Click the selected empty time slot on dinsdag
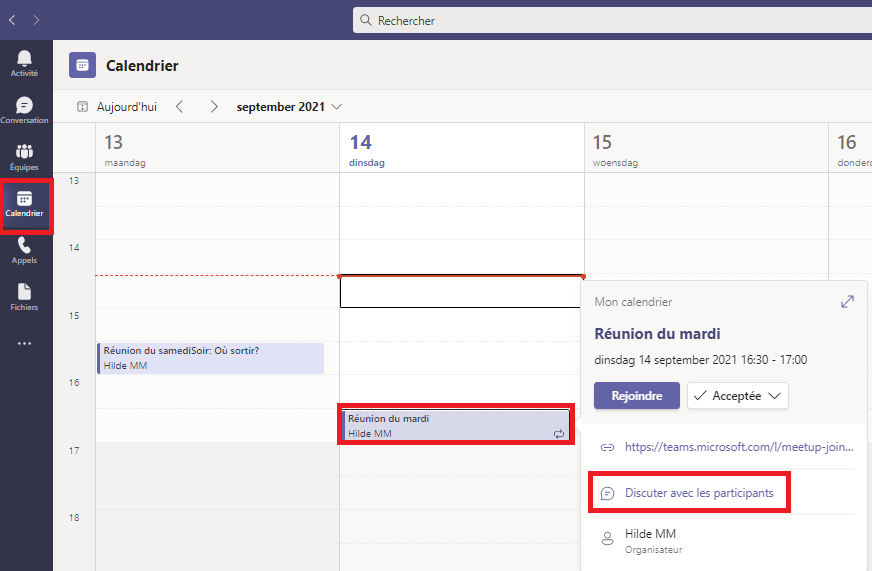This screenshot has height=571, width=872. click(x=460, y=291)
